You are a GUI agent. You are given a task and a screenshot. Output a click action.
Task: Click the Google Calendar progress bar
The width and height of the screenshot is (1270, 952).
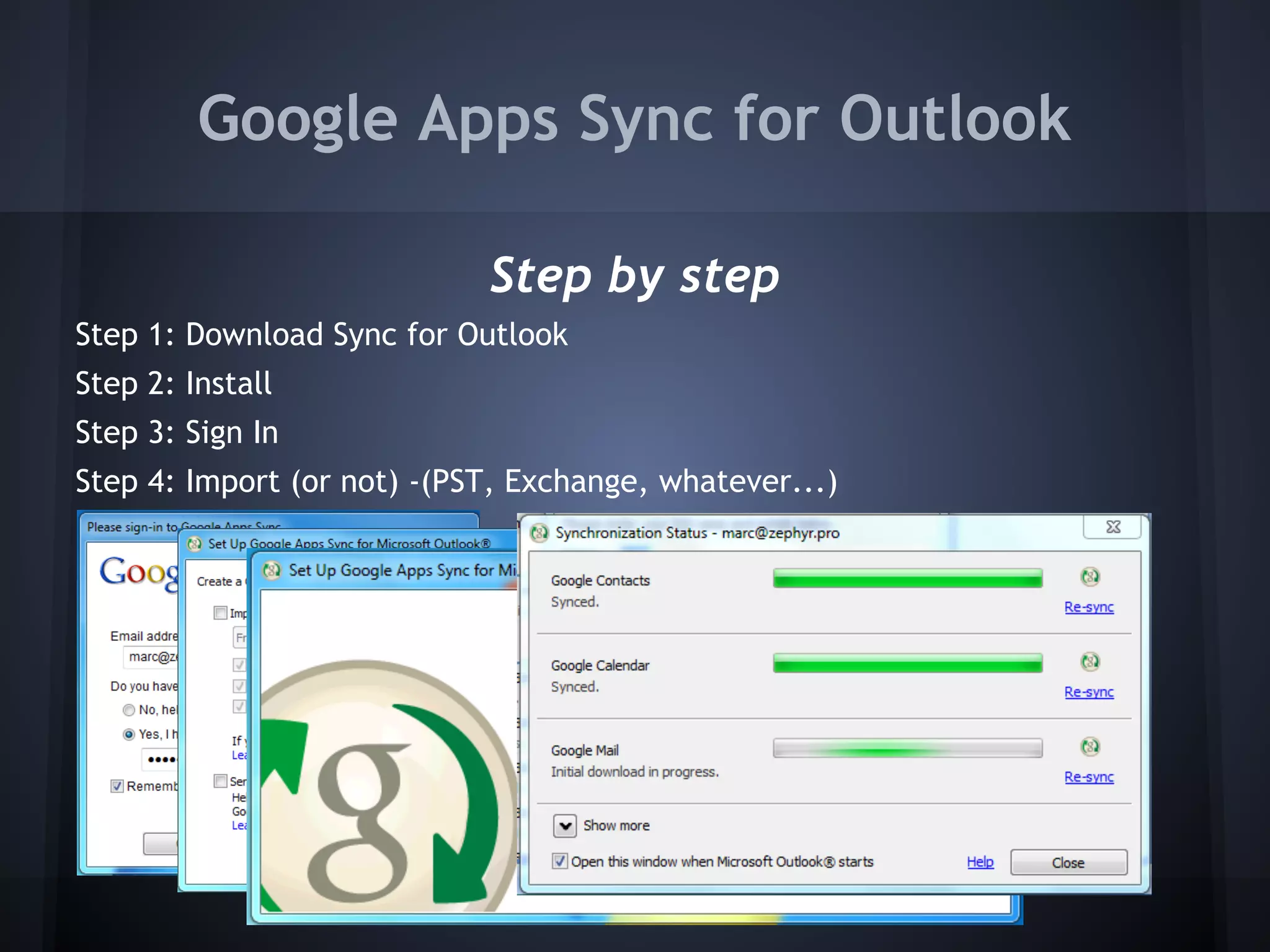coord(907,663)
